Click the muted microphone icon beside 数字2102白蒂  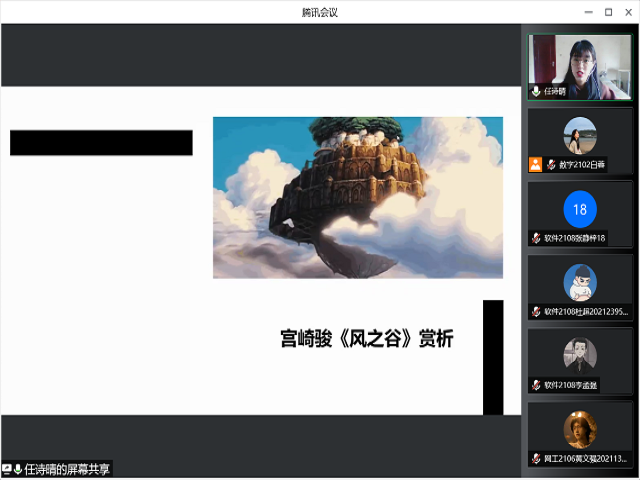pos(551,164)
